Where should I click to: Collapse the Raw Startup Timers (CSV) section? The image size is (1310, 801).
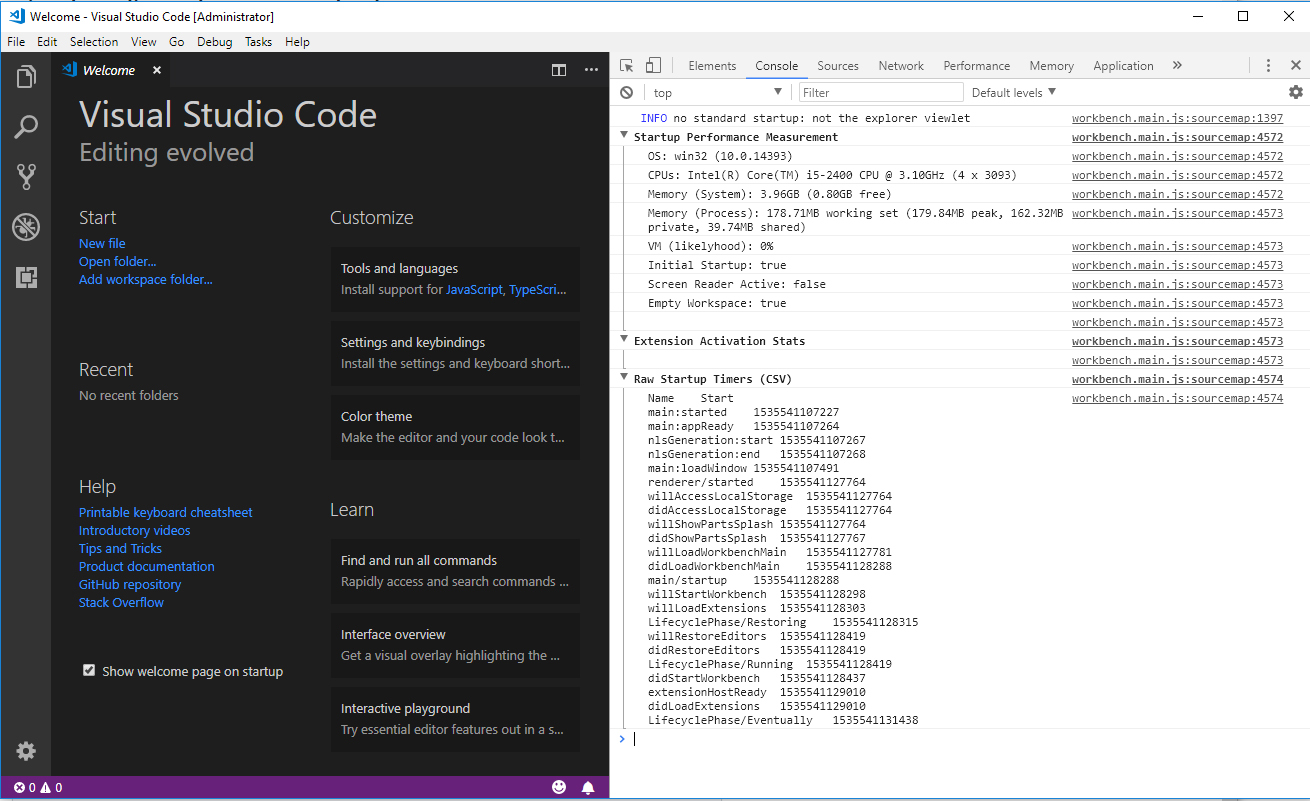pos(624,378)
